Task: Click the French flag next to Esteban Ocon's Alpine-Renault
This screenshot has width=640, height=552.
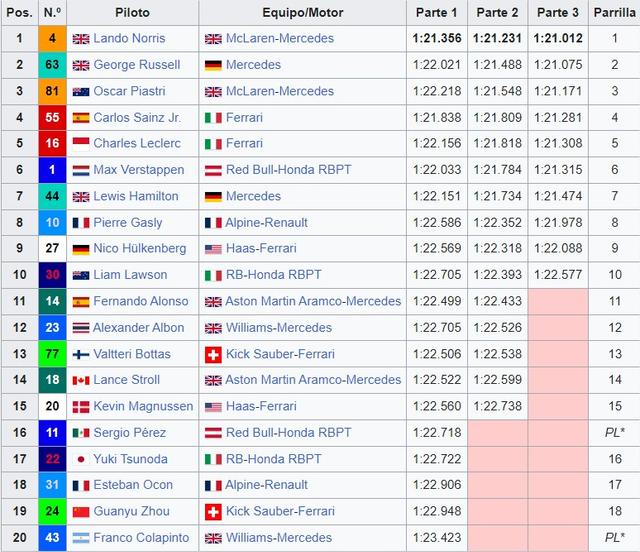Action: [213, 485]
